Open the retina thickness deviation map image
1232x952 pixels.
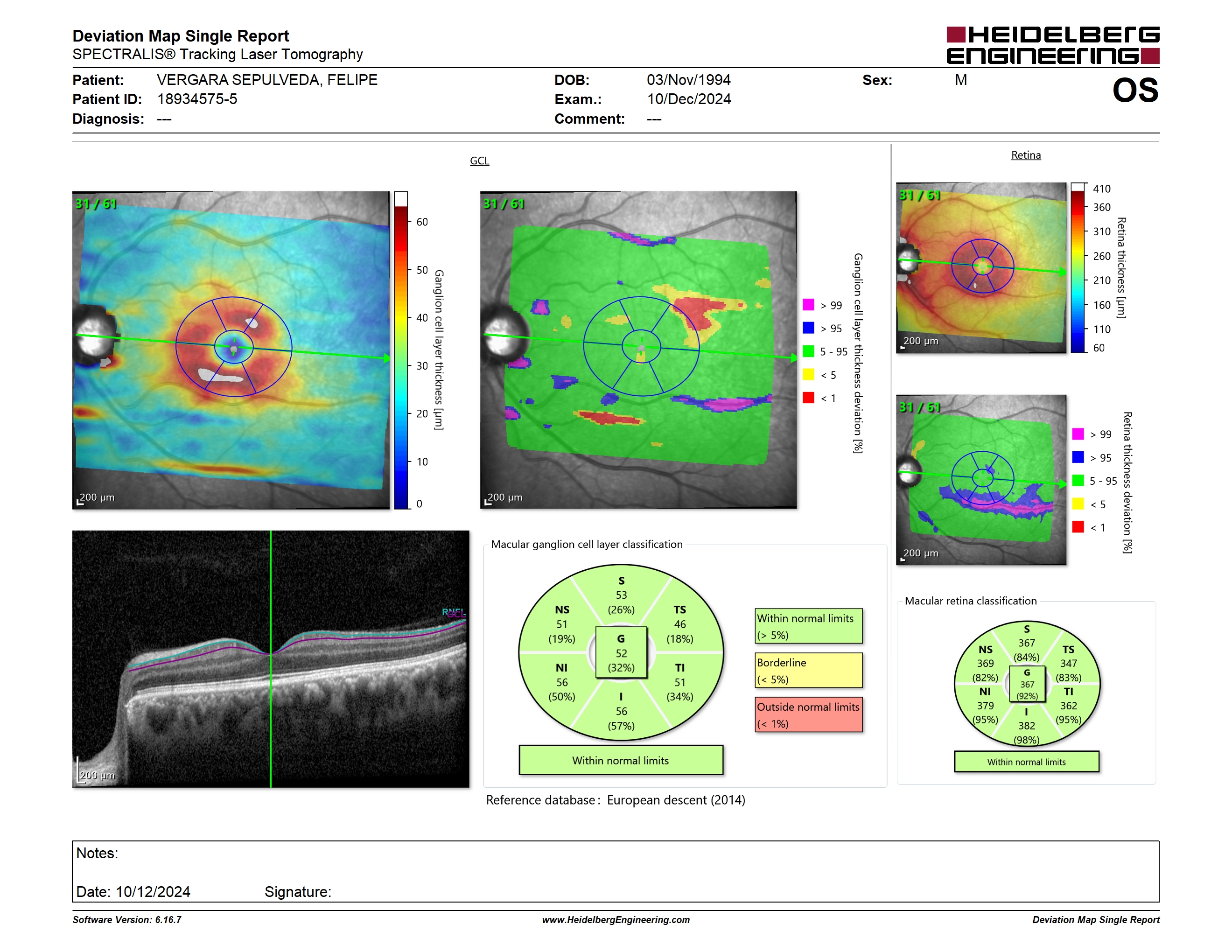[x=981, y=480]
